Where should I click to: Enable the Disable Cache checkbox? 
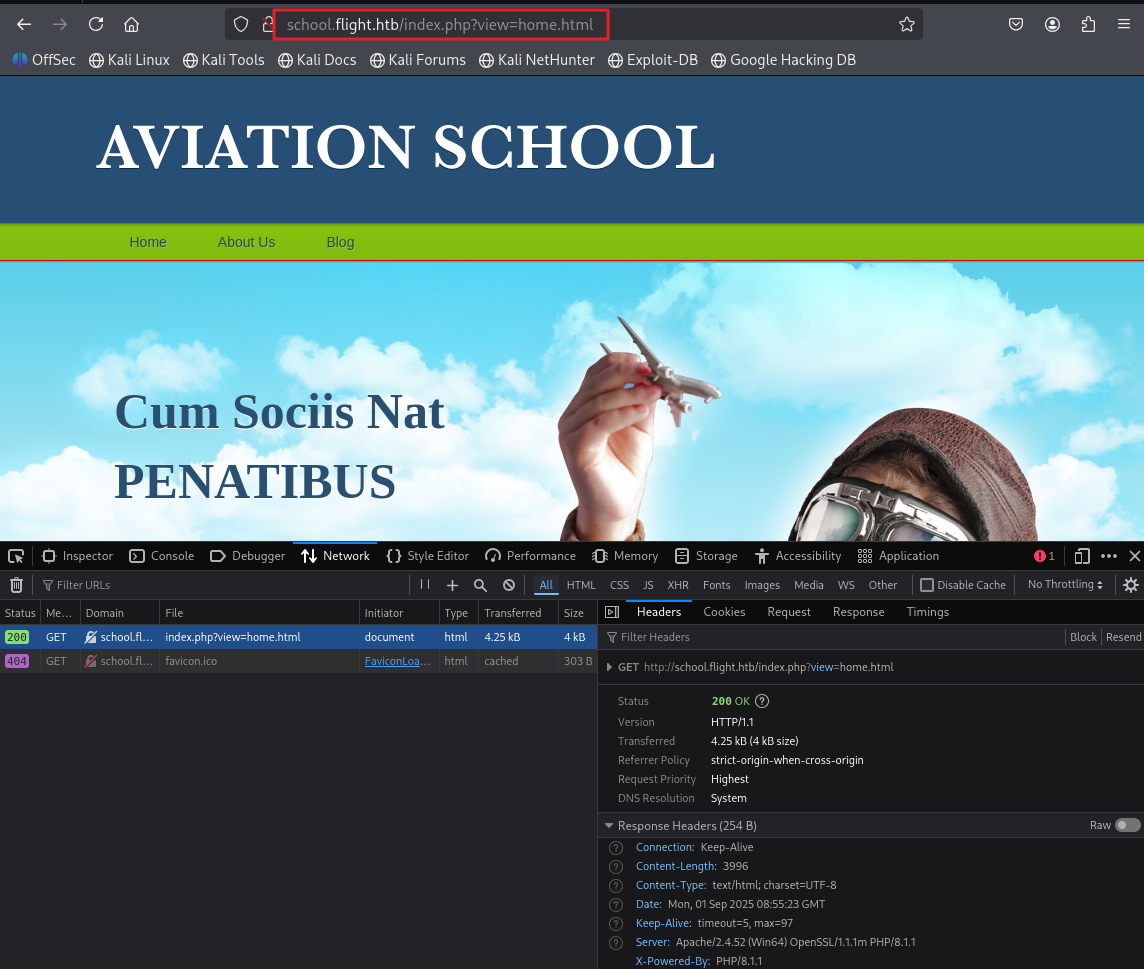927,585
